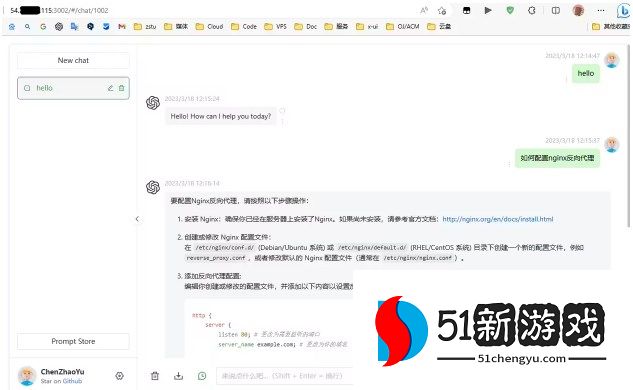This screenshot has height=390, width=633.
Task: Open the 其他收藏夹 folder
Action: (610, 27)
